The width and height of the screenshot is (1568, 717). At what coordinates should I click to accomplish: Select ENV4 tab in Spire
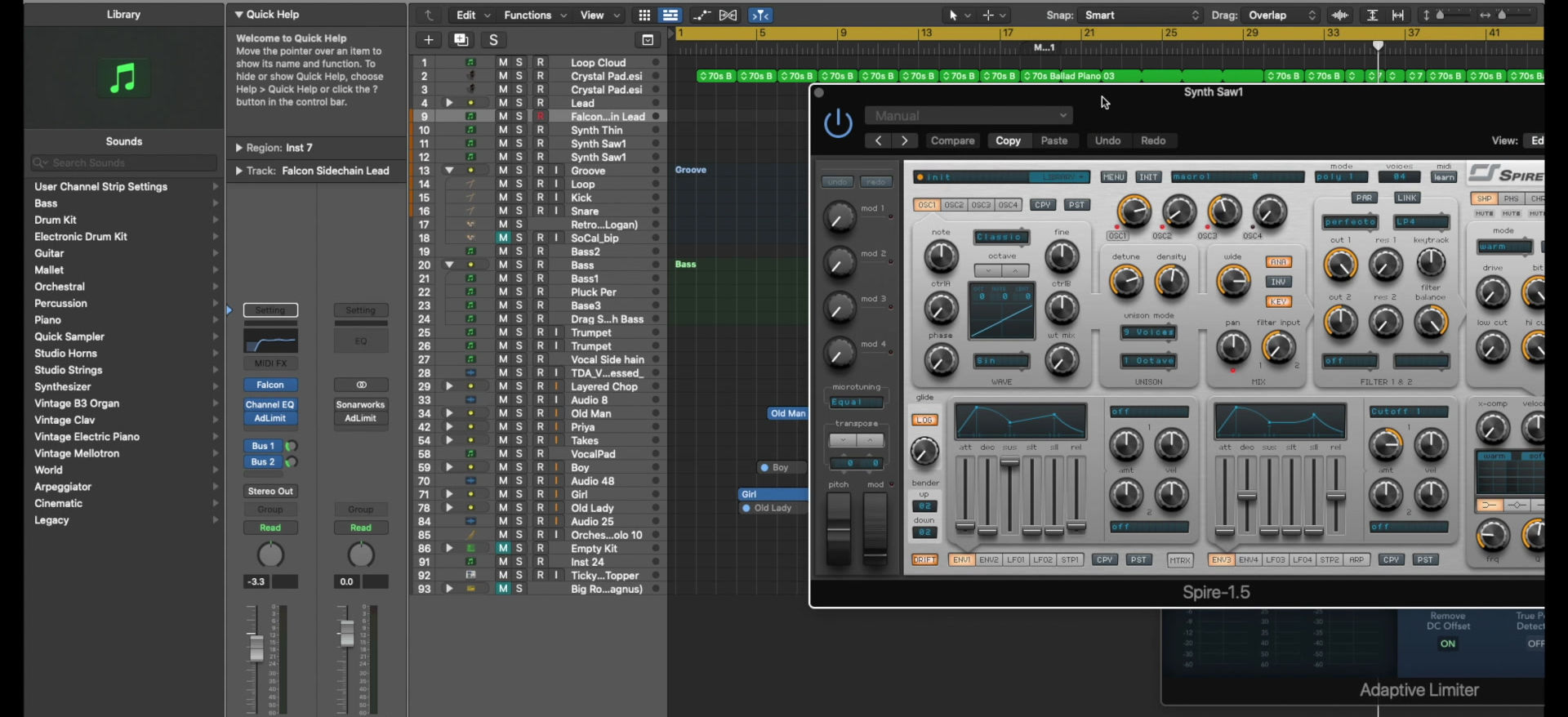(x=1249, y=559)
